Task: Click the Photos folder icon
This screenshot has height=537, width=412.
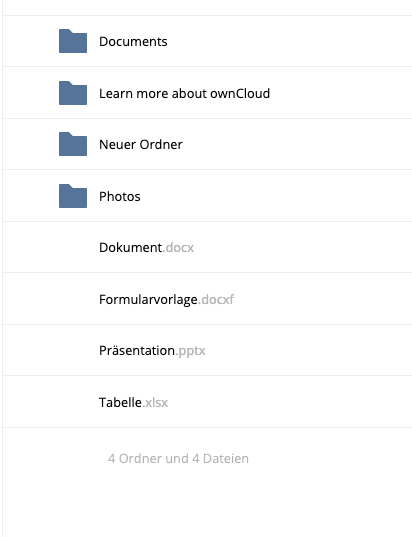Action: (73, 196)
